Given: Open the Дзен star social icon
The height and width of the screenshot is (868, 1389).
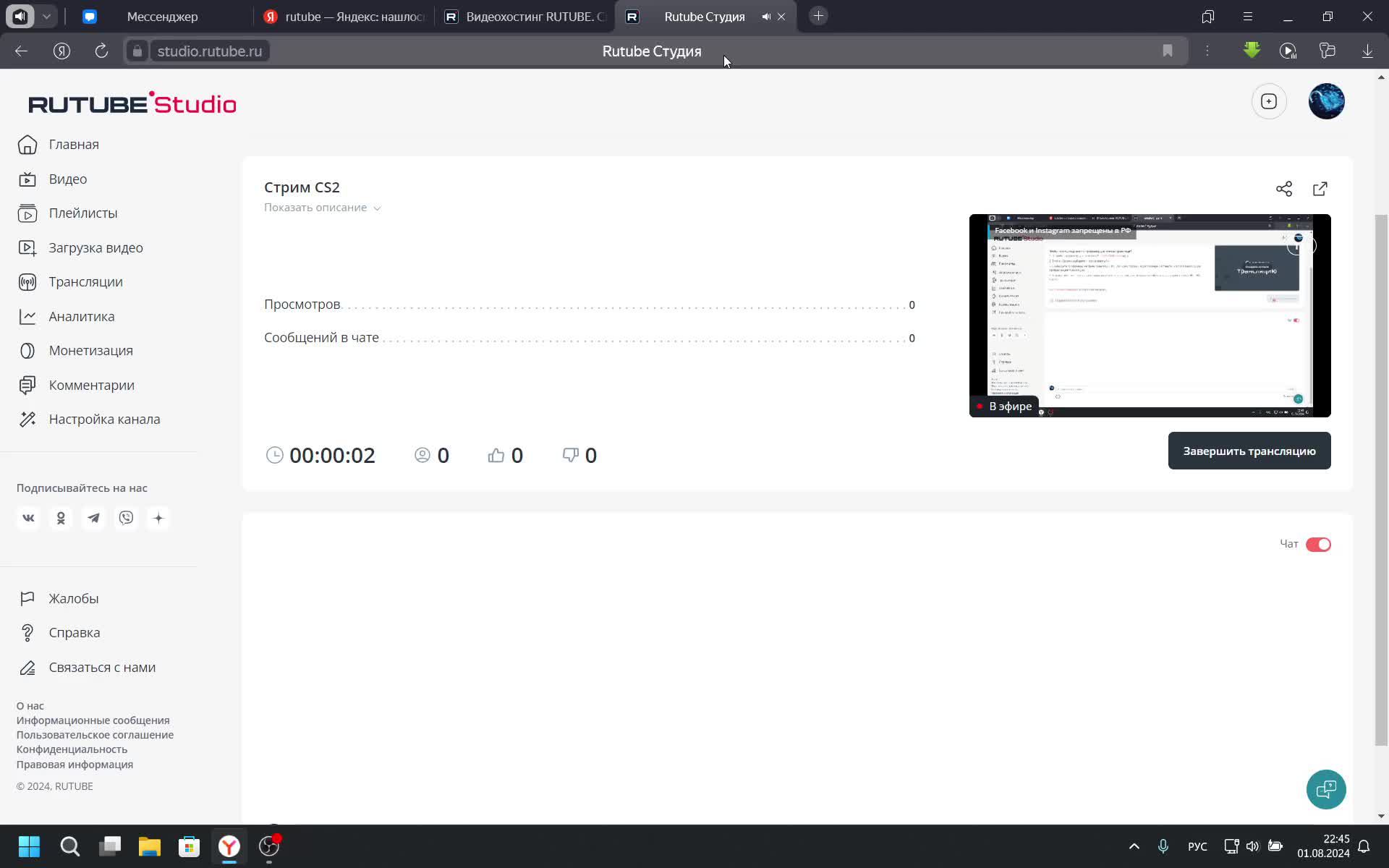Looking at the screenshot, I should 158,518.
